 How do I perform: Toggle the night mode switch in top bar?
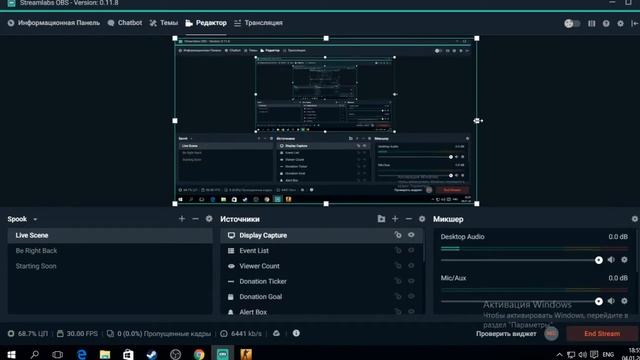coord(572,24)
